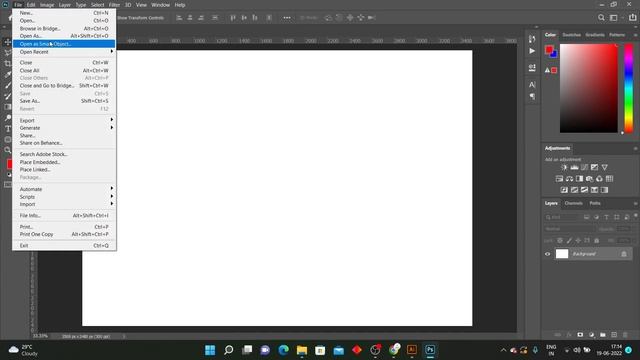Open the Actions panel play icon
Screen dimensions: 640x360
point(532,51)
